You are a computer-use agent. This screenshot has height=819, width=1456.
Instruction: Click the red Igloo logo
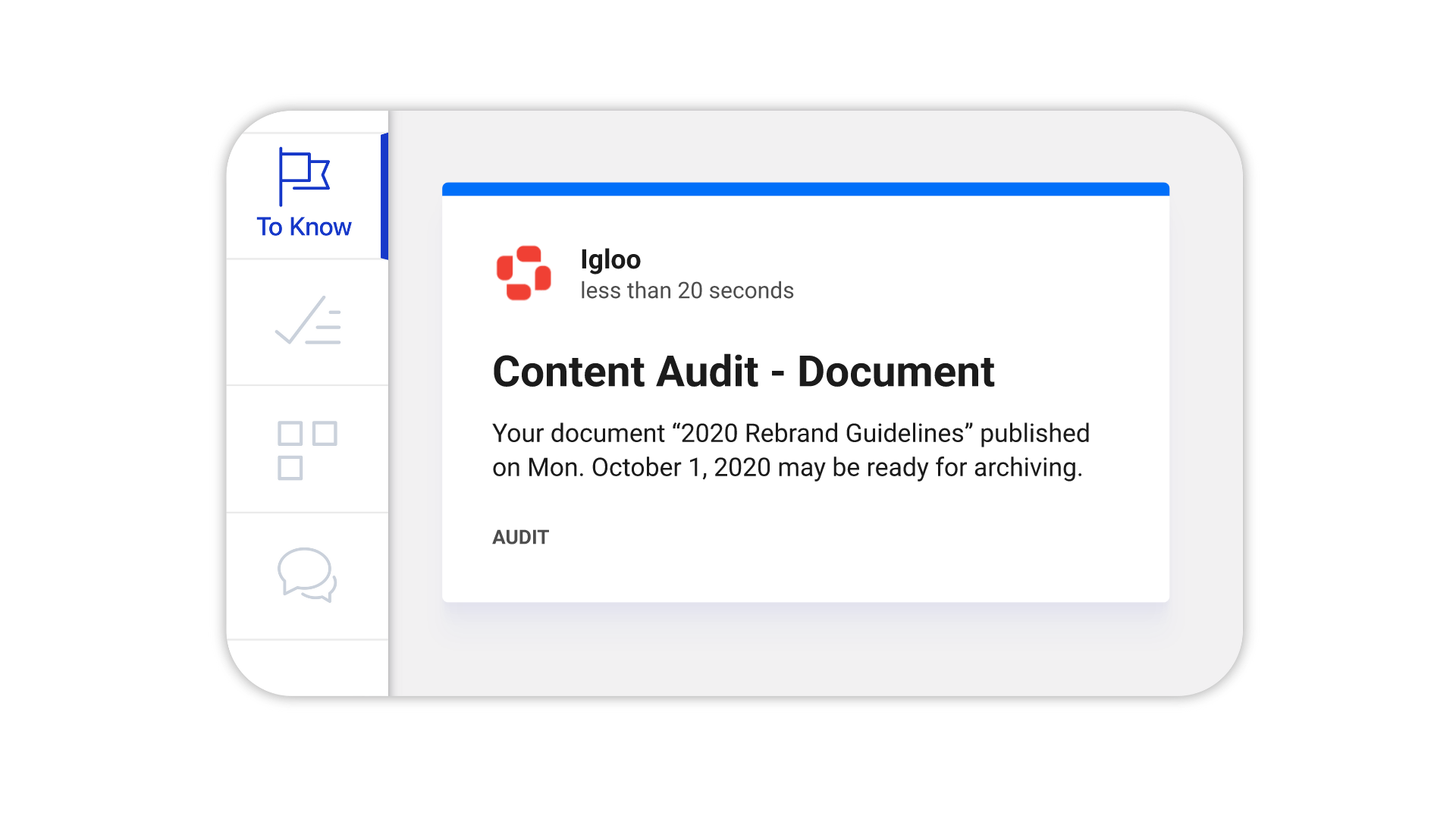(x=523, y=273)
